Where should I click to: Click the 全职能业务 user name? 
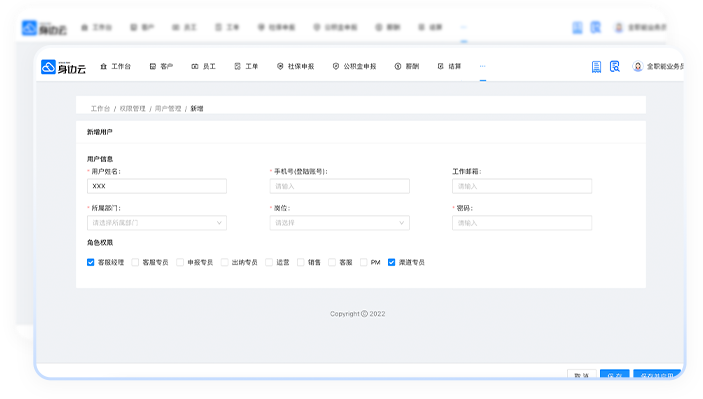point(665,66)
